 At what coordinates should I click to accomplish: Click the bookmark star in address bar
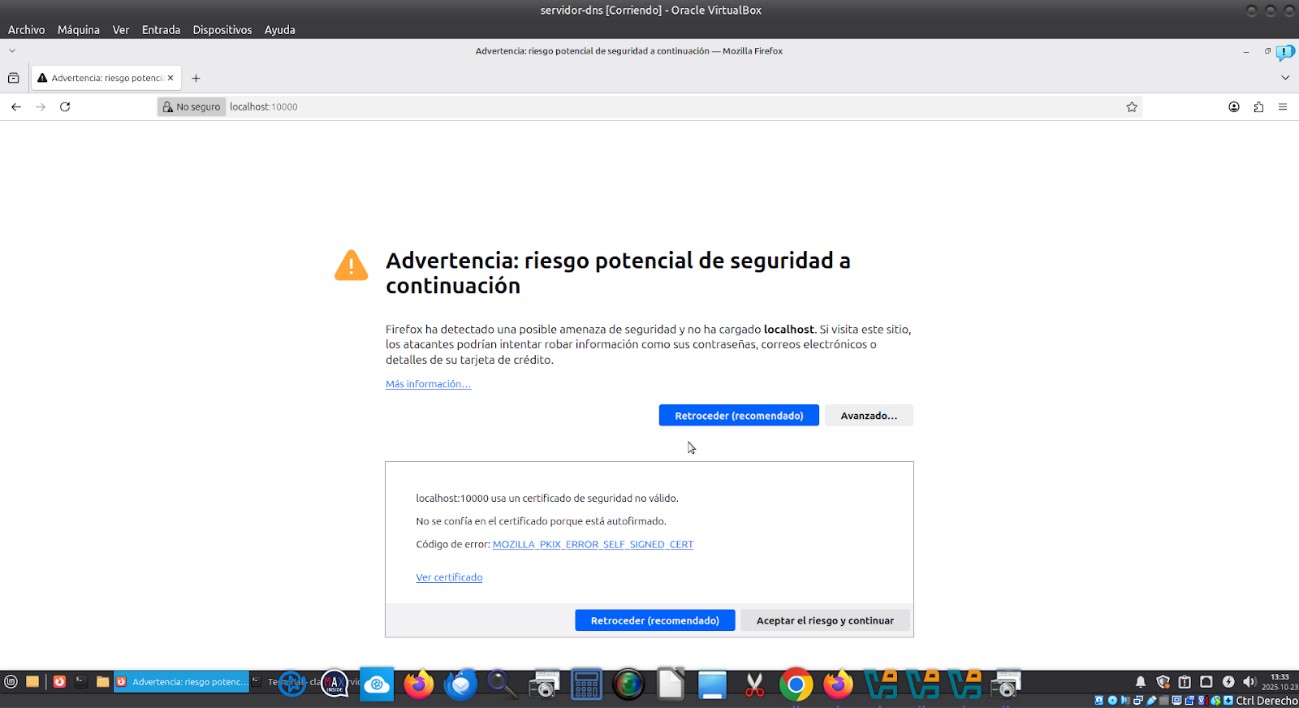pos(1132,107)
